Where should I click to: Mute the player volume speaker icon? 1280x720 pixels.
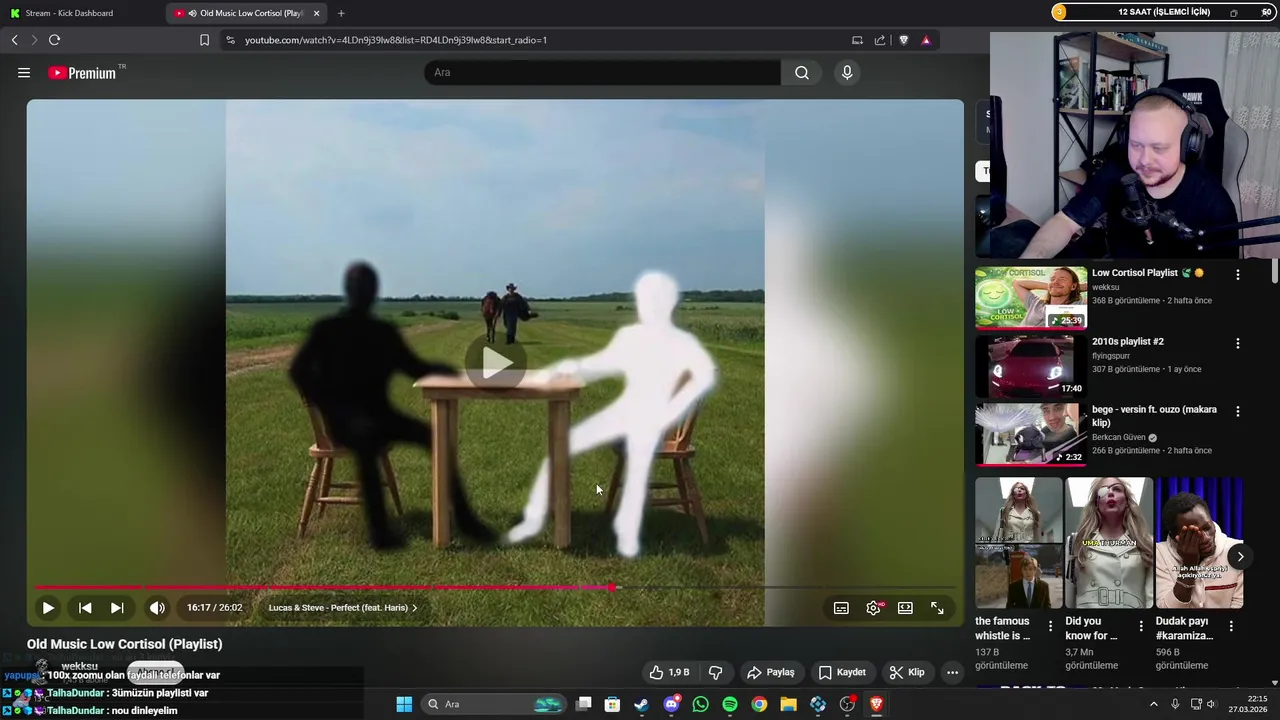[x=157, y=607]
